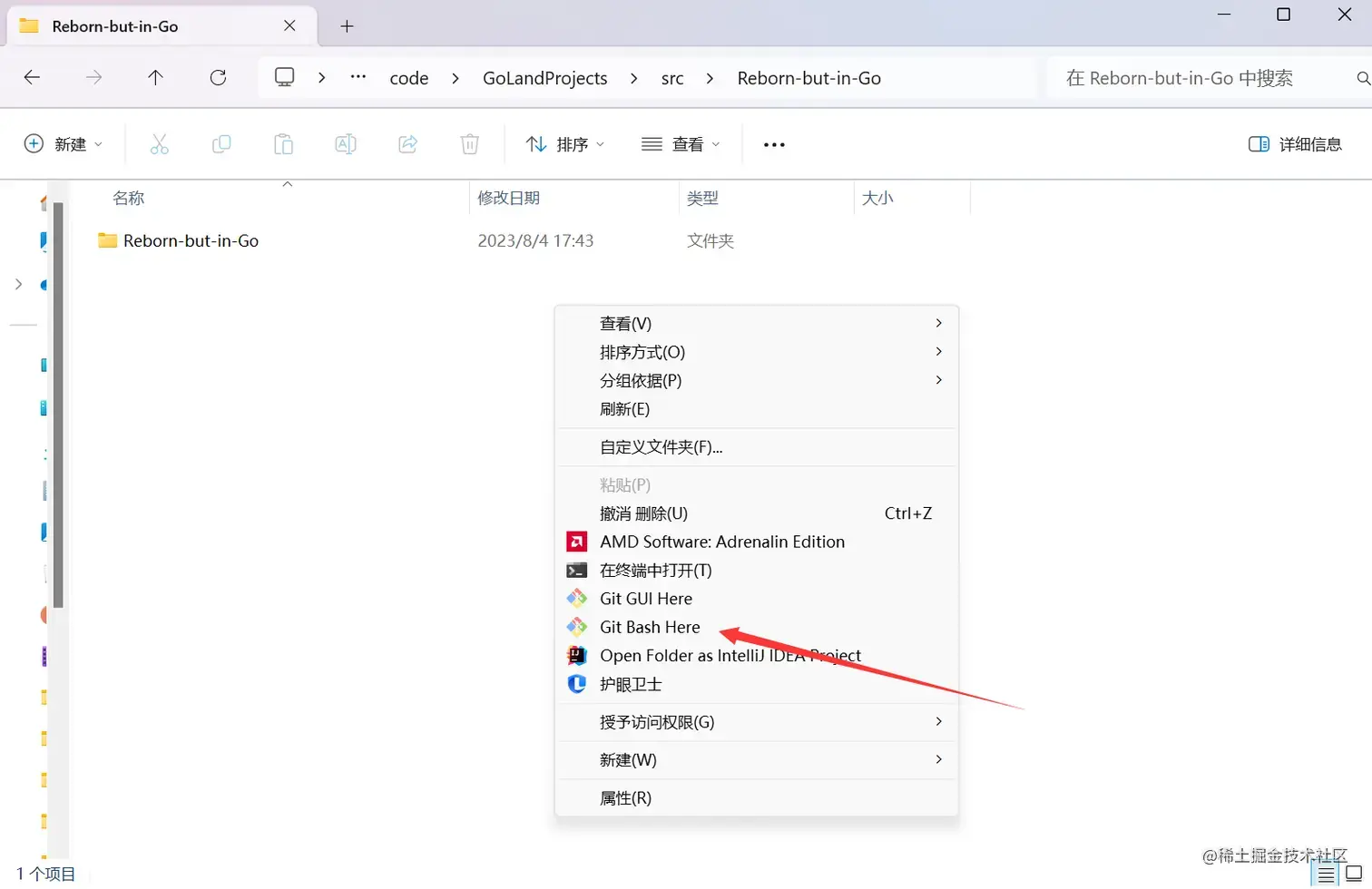Open a new tab with plus button
1372x889 pixels.
pyautogui.click(x=347, y=26)
